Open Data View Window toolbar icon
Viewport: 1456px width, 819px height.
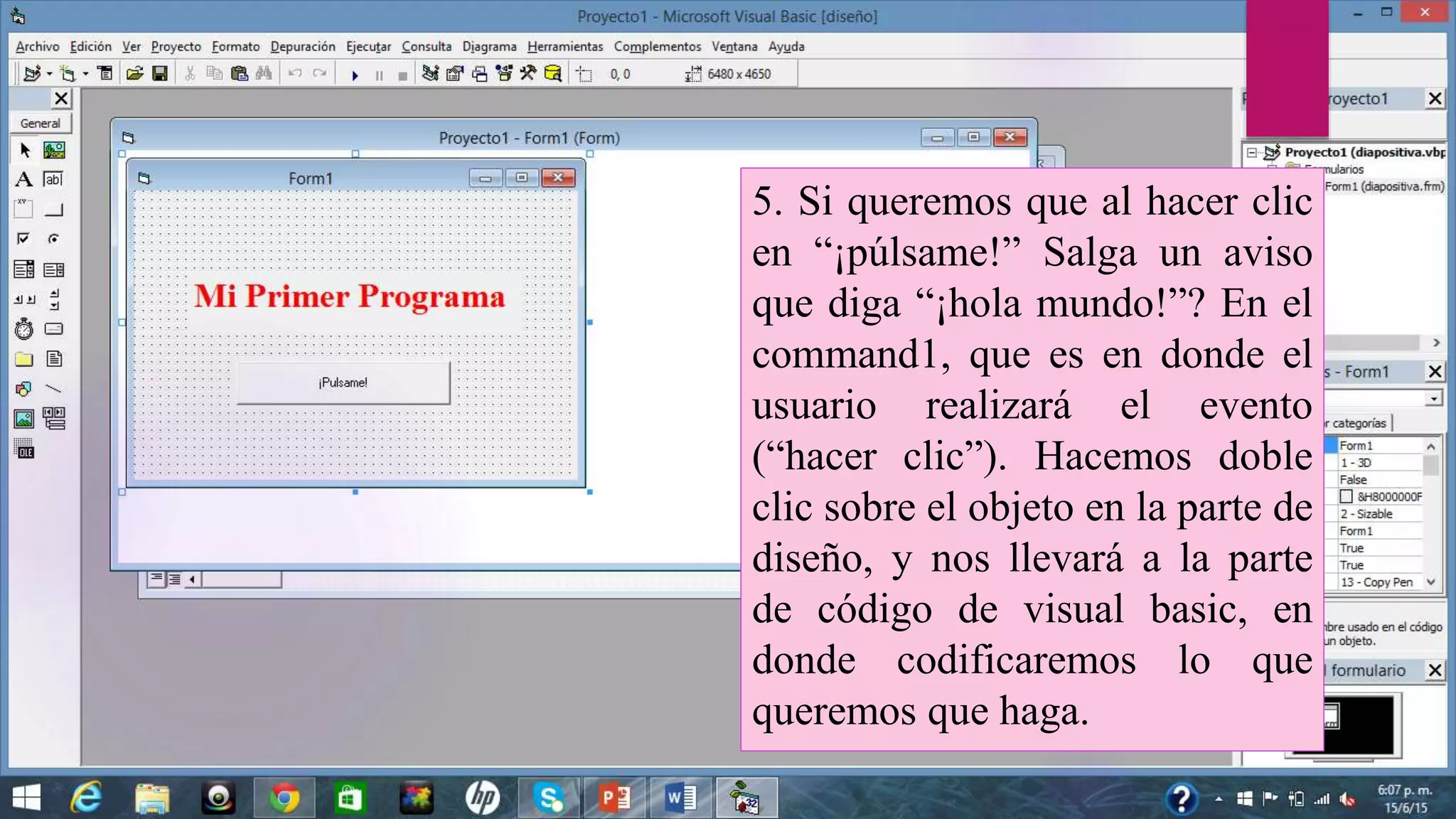(x=552, y=73)
